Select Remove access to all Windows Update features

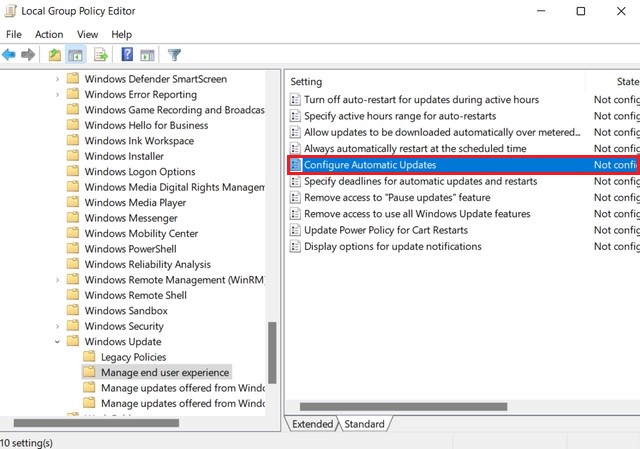click(417, 214)
